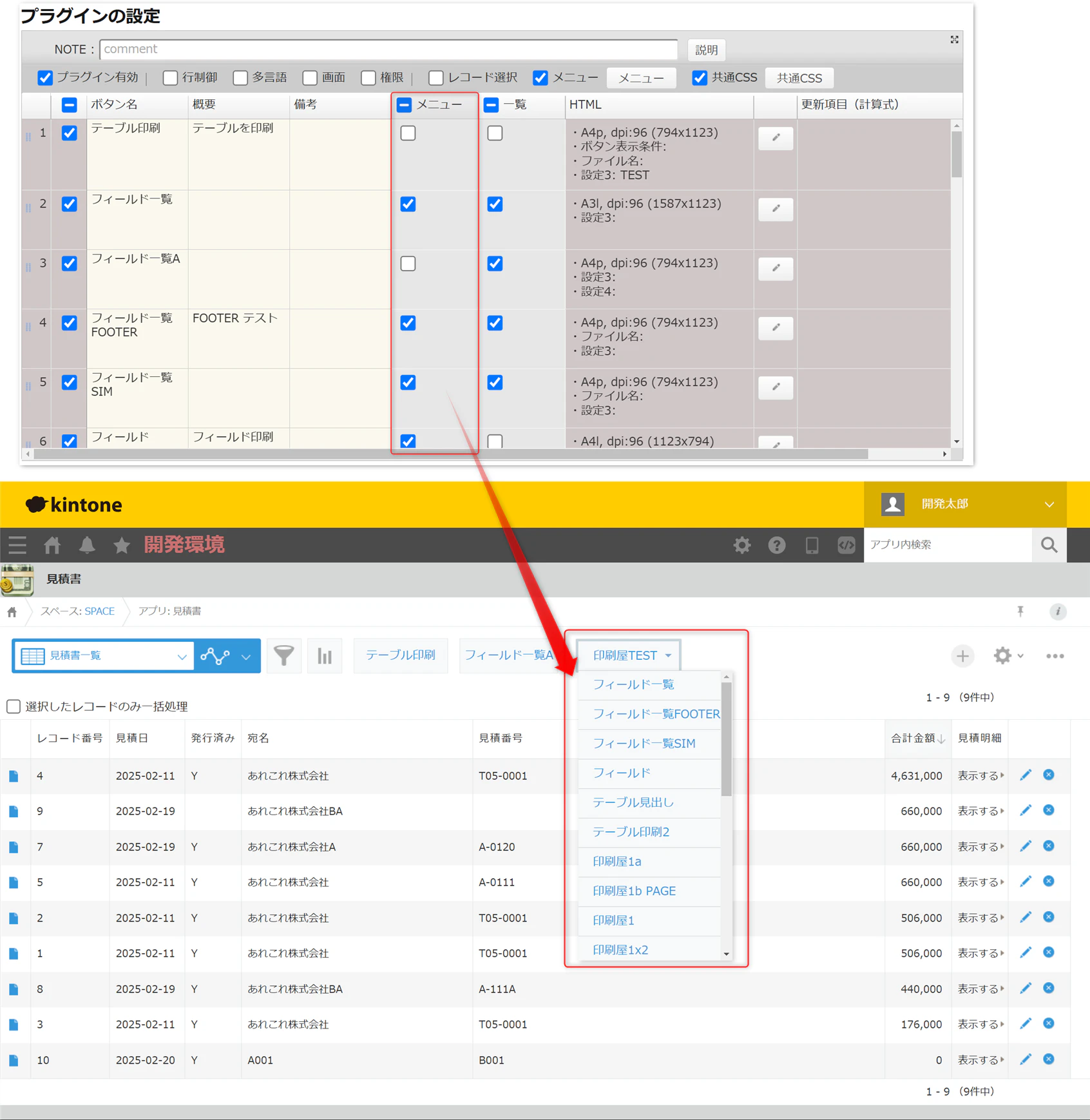Add a new record with plus icon
Viewport: 1090px width, 1120px height.
[962, 656]
